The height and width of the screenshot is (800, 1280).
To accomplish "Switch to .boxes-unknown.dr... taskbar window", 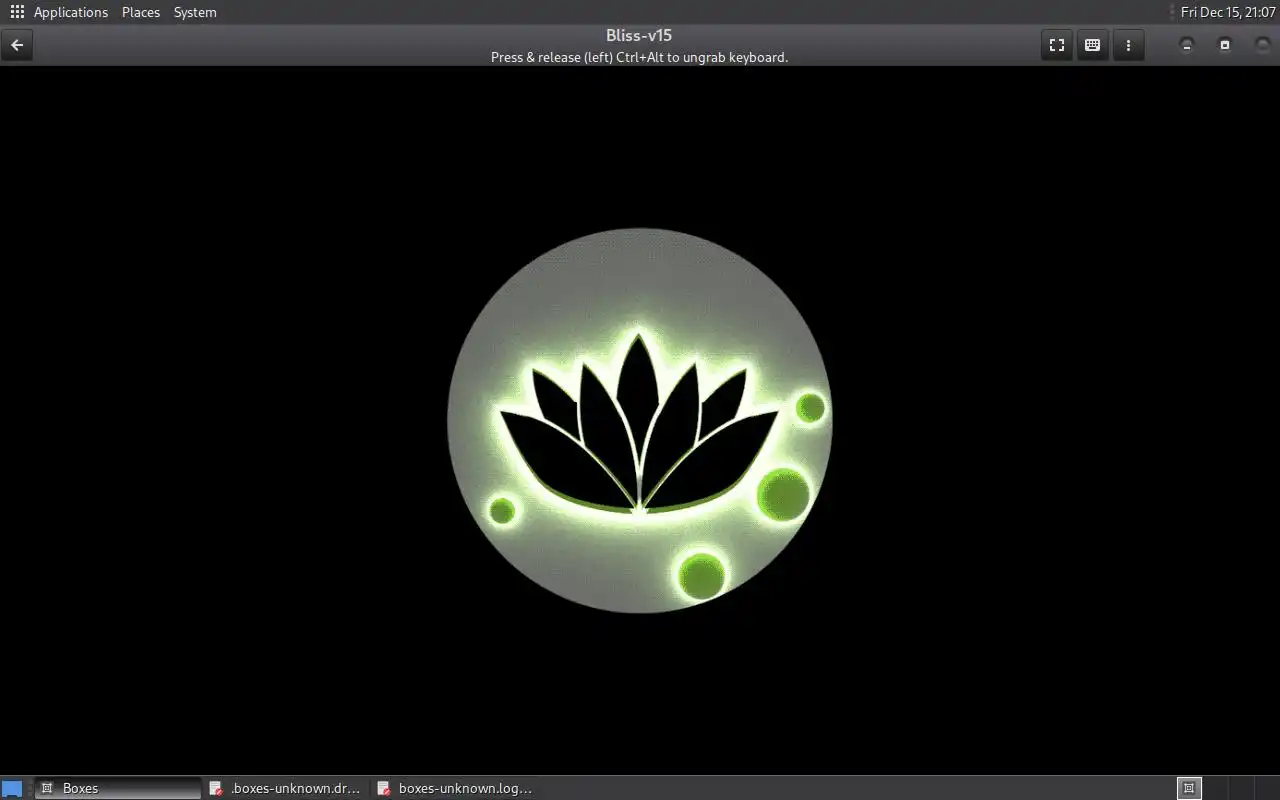I will 286,788.
